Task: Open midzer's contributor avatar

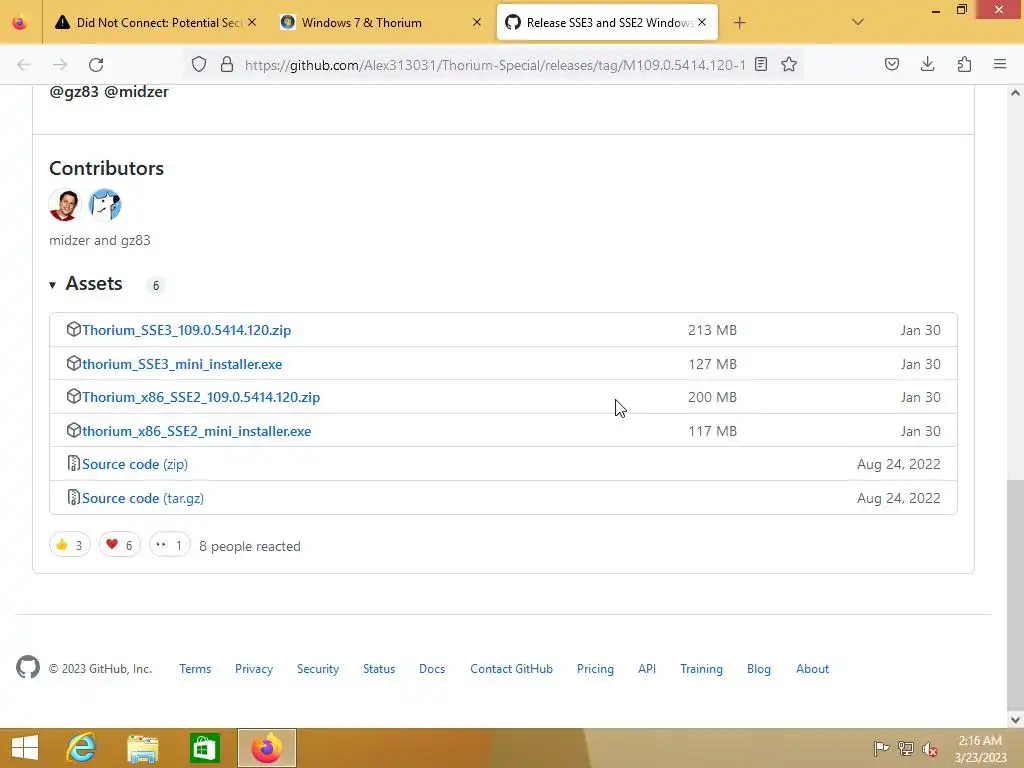Action: click(65, 205)
